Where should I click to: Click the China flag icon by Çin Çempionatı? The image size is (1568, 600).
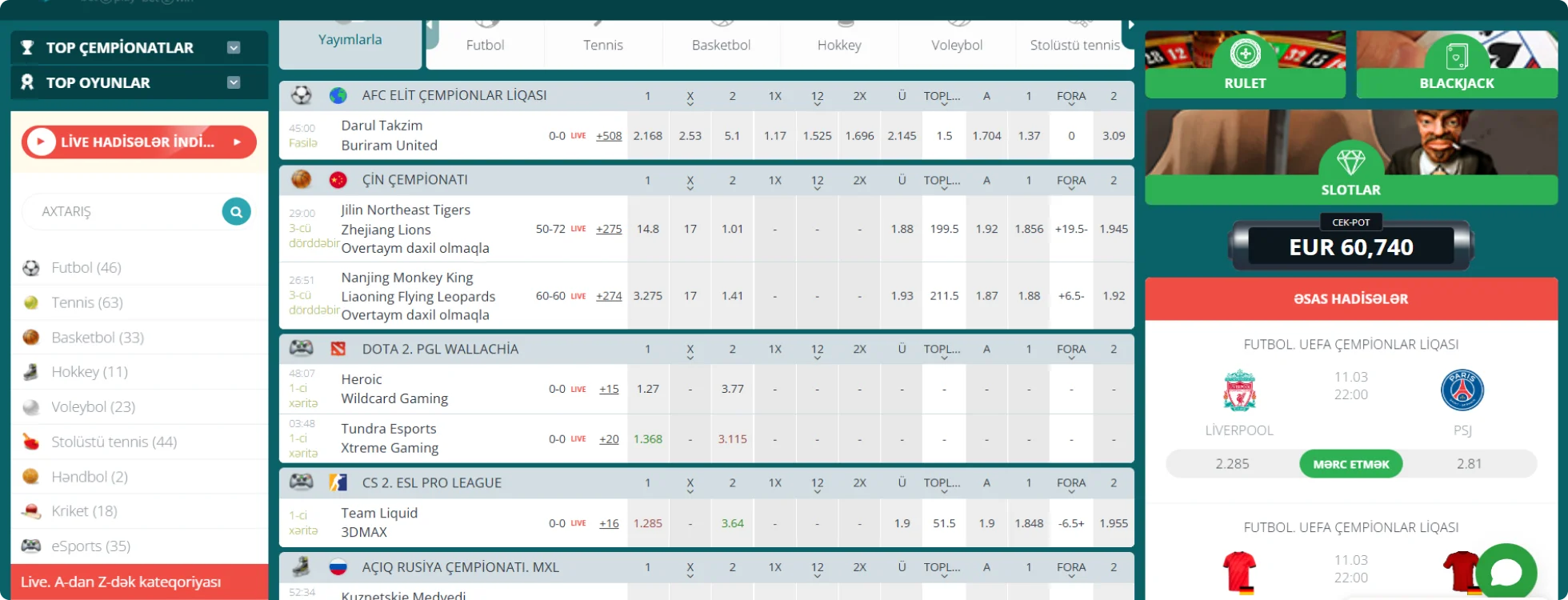(338, 180)
